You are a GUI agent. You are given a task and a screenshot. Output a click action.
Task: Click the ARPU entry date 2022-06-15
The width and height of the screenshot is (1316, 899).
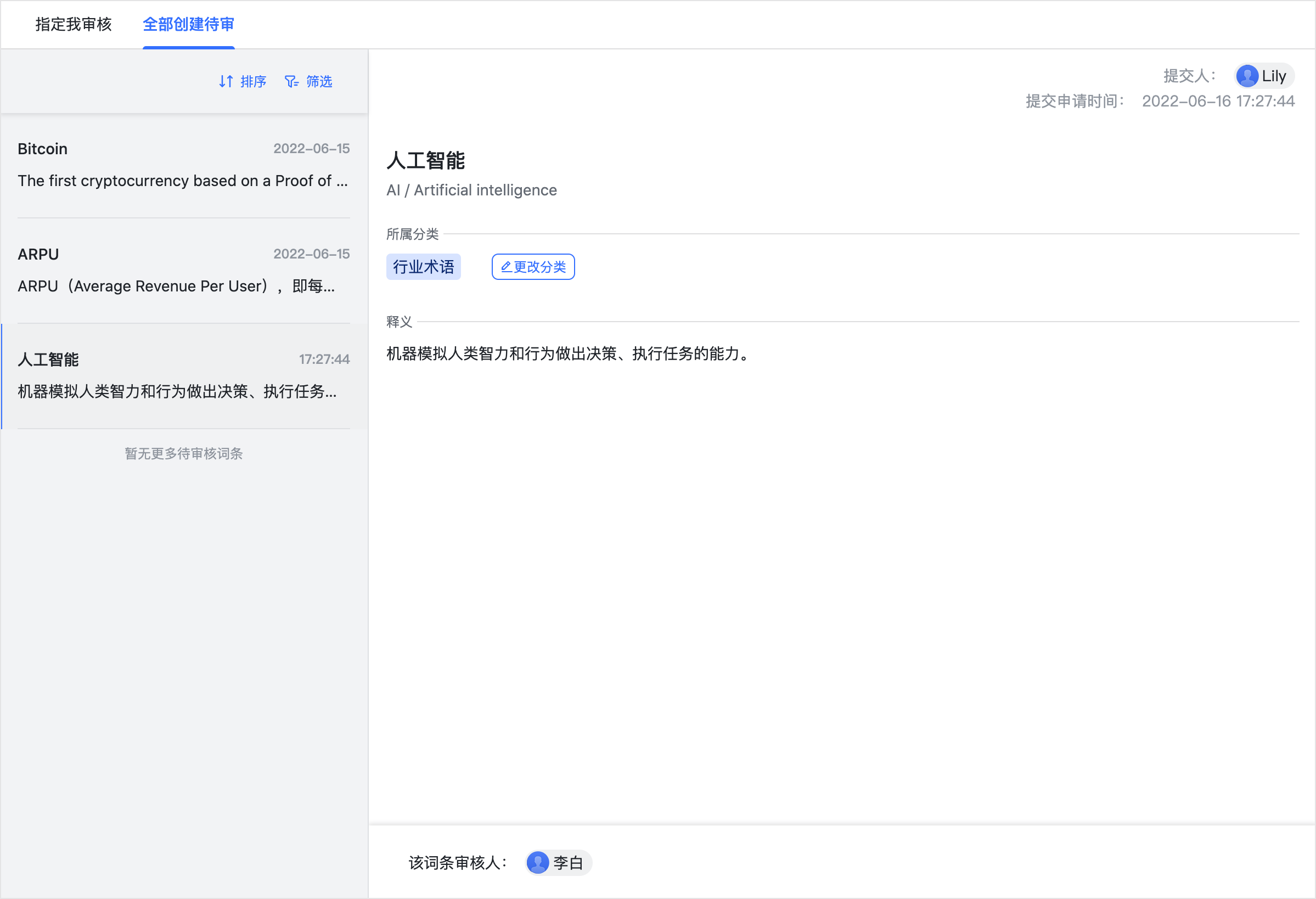click(x=312, y=254)
